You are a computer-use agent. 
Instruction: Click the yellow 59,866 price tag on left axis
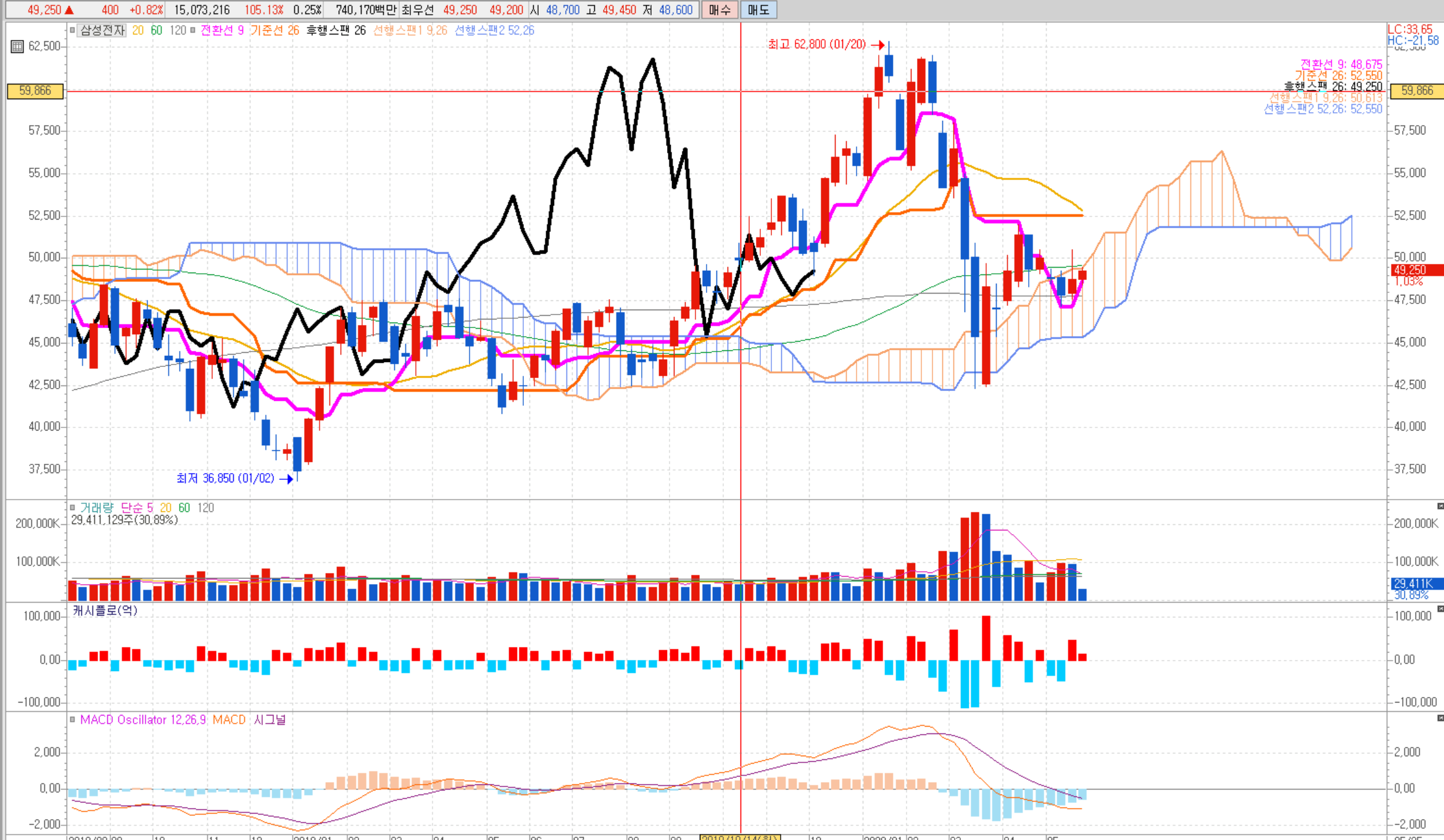click(x=35, y=91)
